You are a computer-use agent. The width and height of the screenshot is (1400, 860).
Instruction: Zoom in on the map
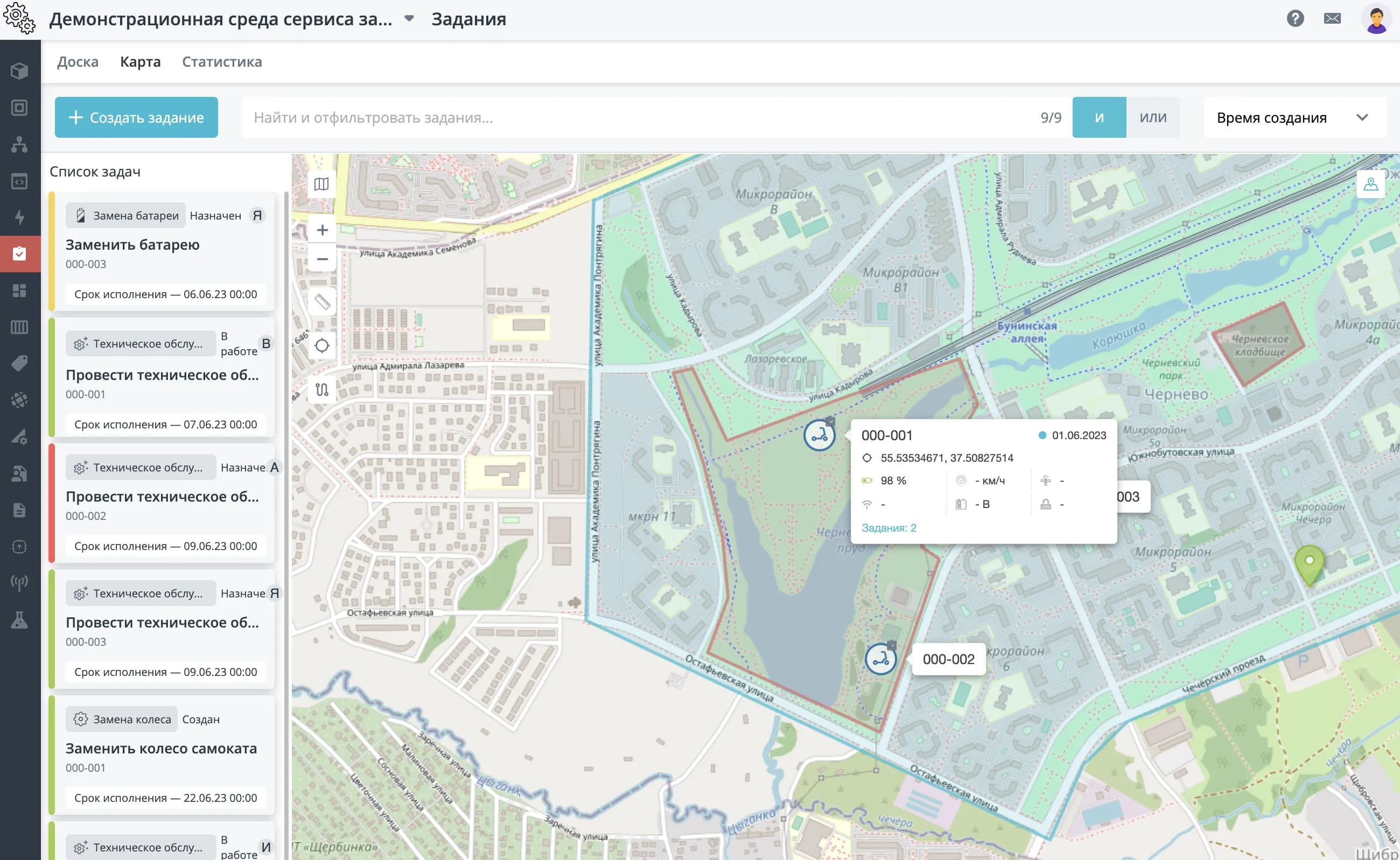pos(322,230)
